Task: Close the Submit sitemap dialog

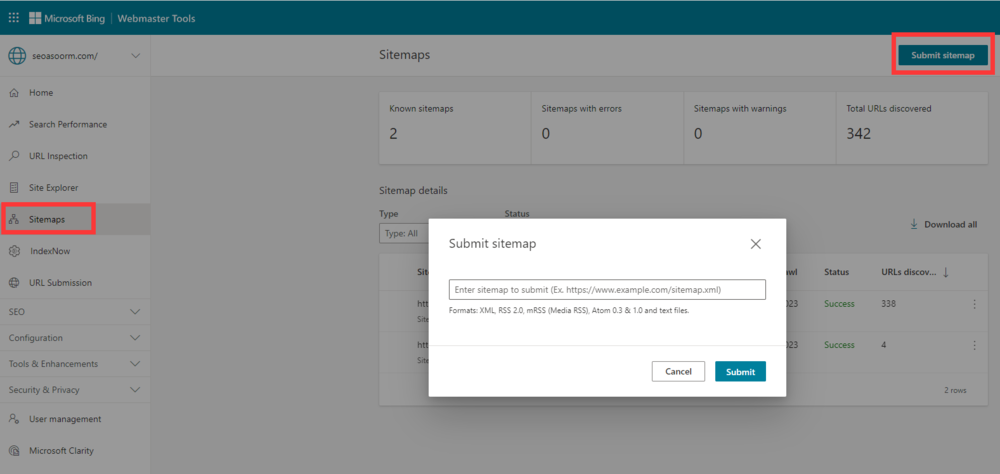Action: (x=756, y=244)
